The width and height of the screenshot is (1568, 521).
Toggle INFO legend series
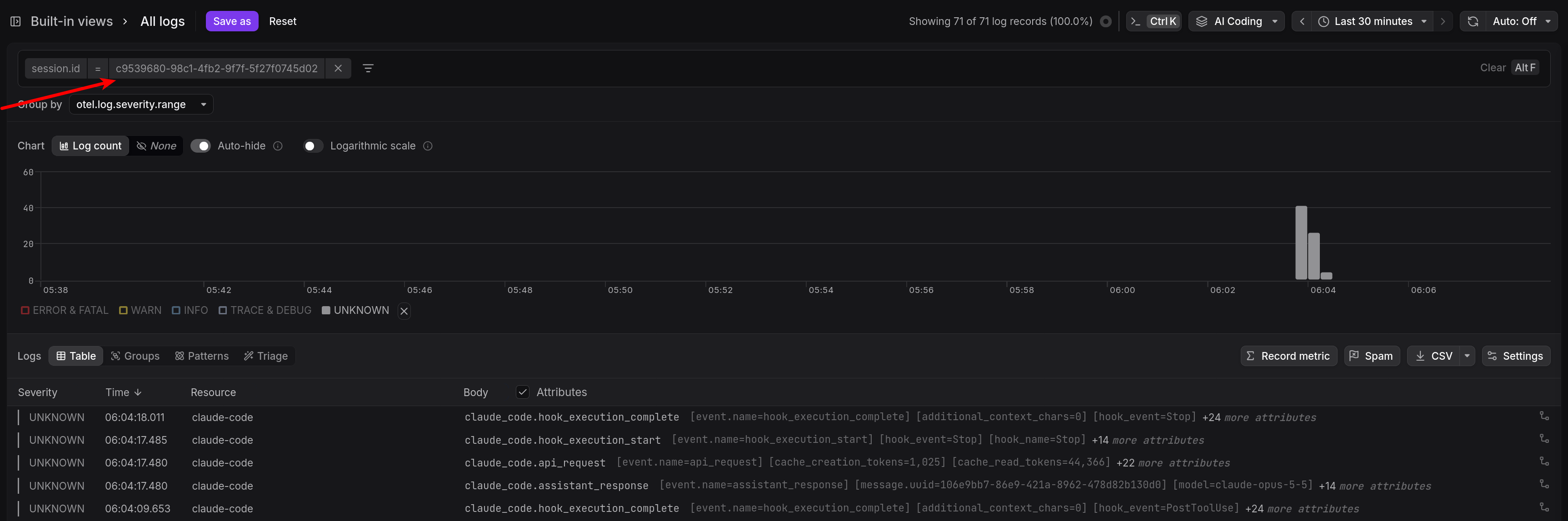[x=190, y=310]
